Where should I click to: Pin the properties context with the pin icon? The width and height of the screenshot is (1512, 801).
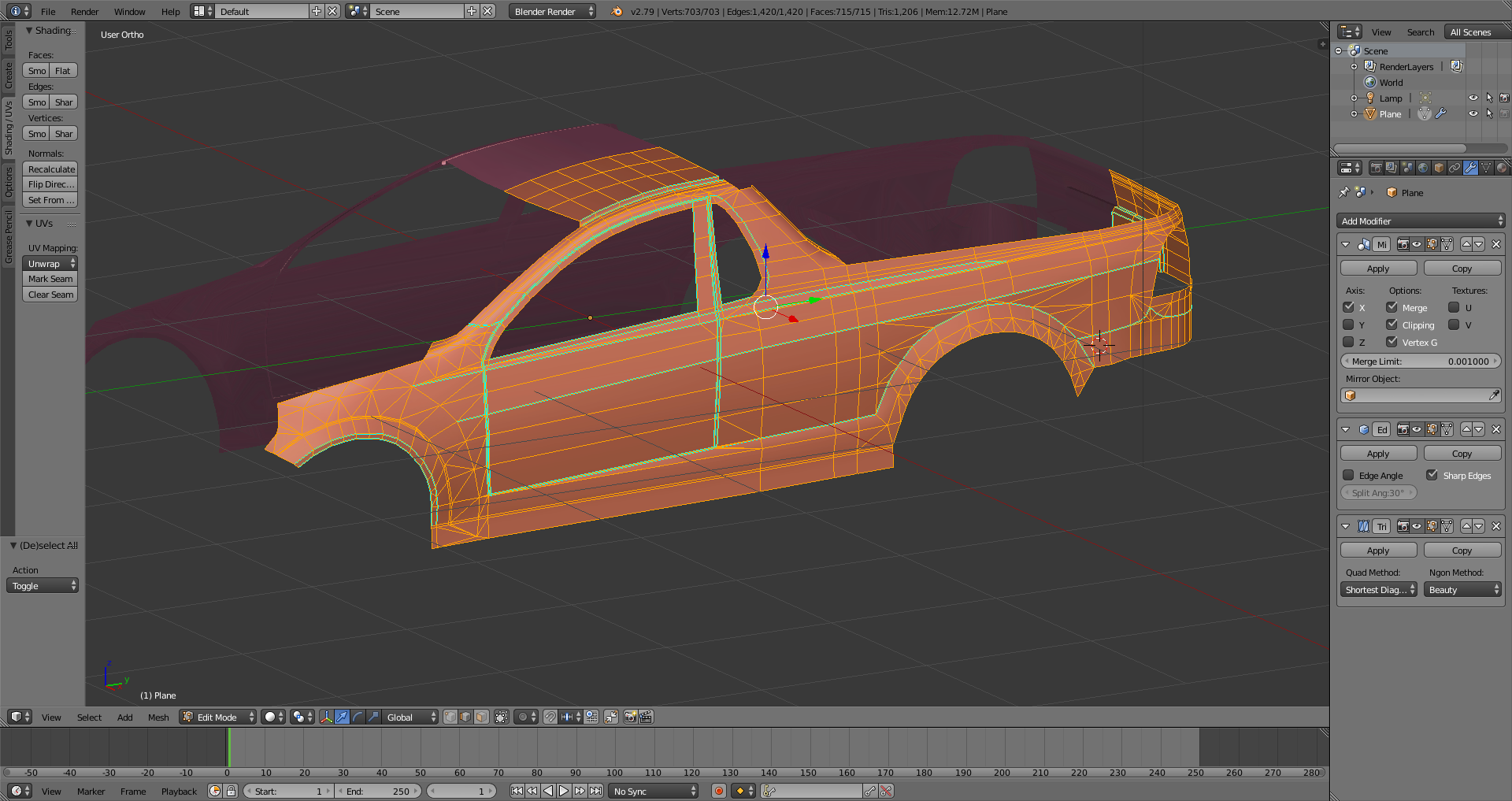(1344, 192)
